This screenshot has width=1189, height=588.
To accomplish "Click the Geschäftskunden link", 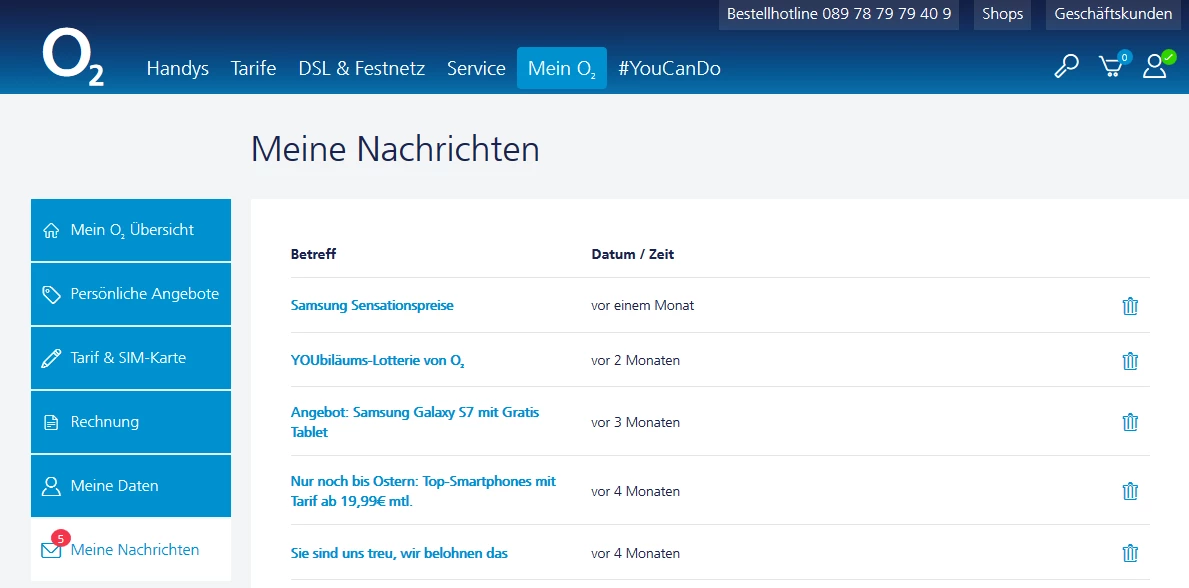I will [1112, 14].
